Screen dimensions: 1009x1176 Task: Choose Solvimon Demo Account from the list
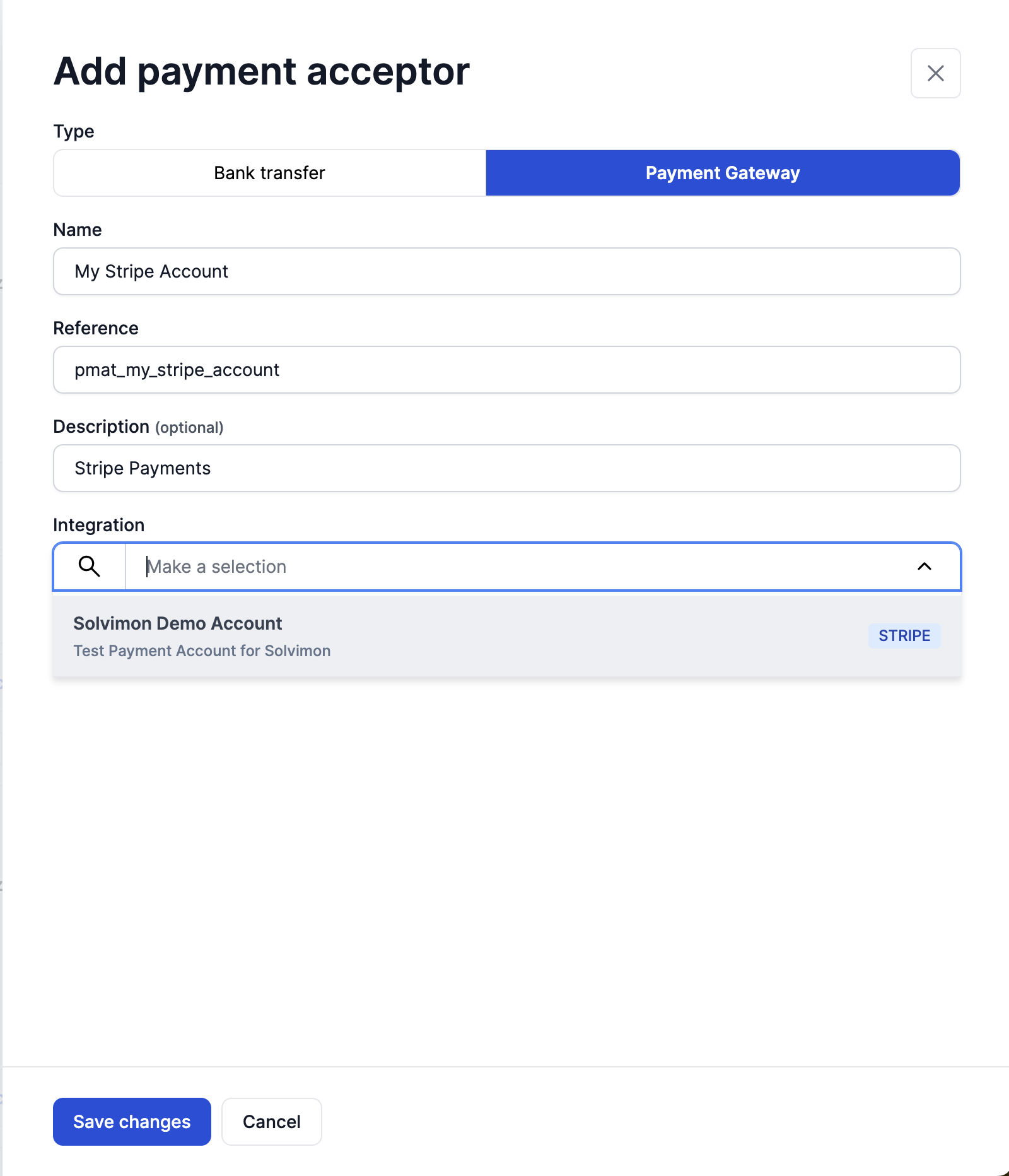(178, 623)
